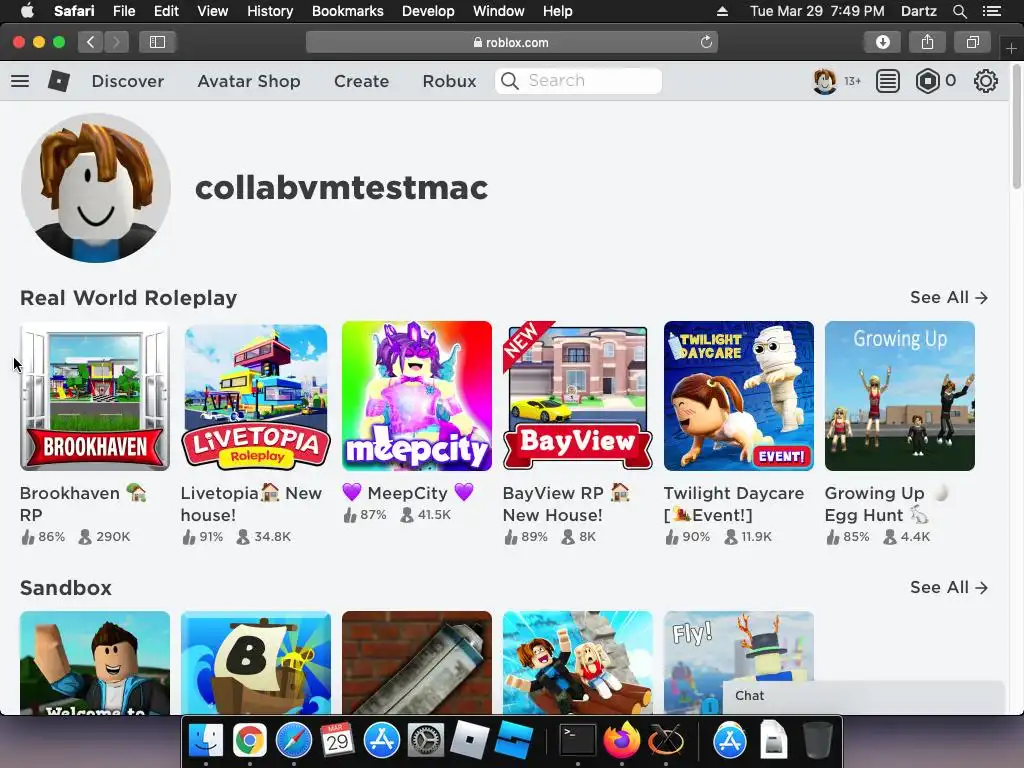See All Sandbox games
This screenshot has height=768, width=1024.
point(949,587)
